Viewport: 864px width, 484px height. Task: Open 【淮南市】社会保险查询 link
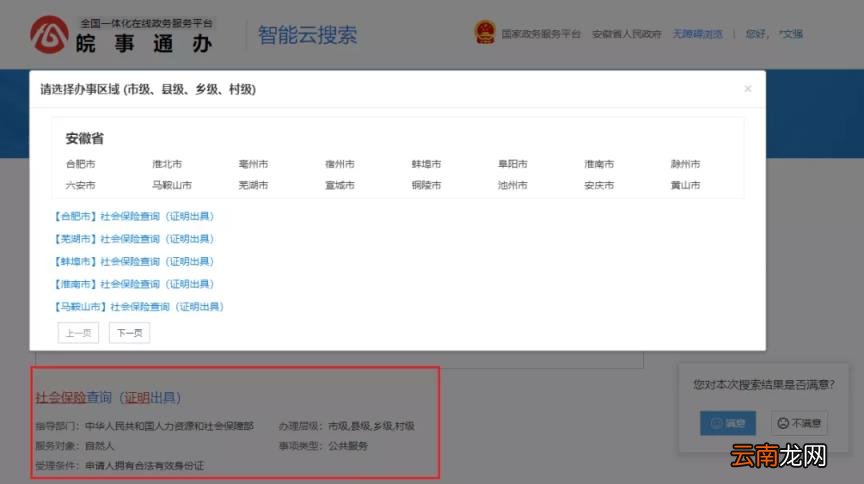134,284
